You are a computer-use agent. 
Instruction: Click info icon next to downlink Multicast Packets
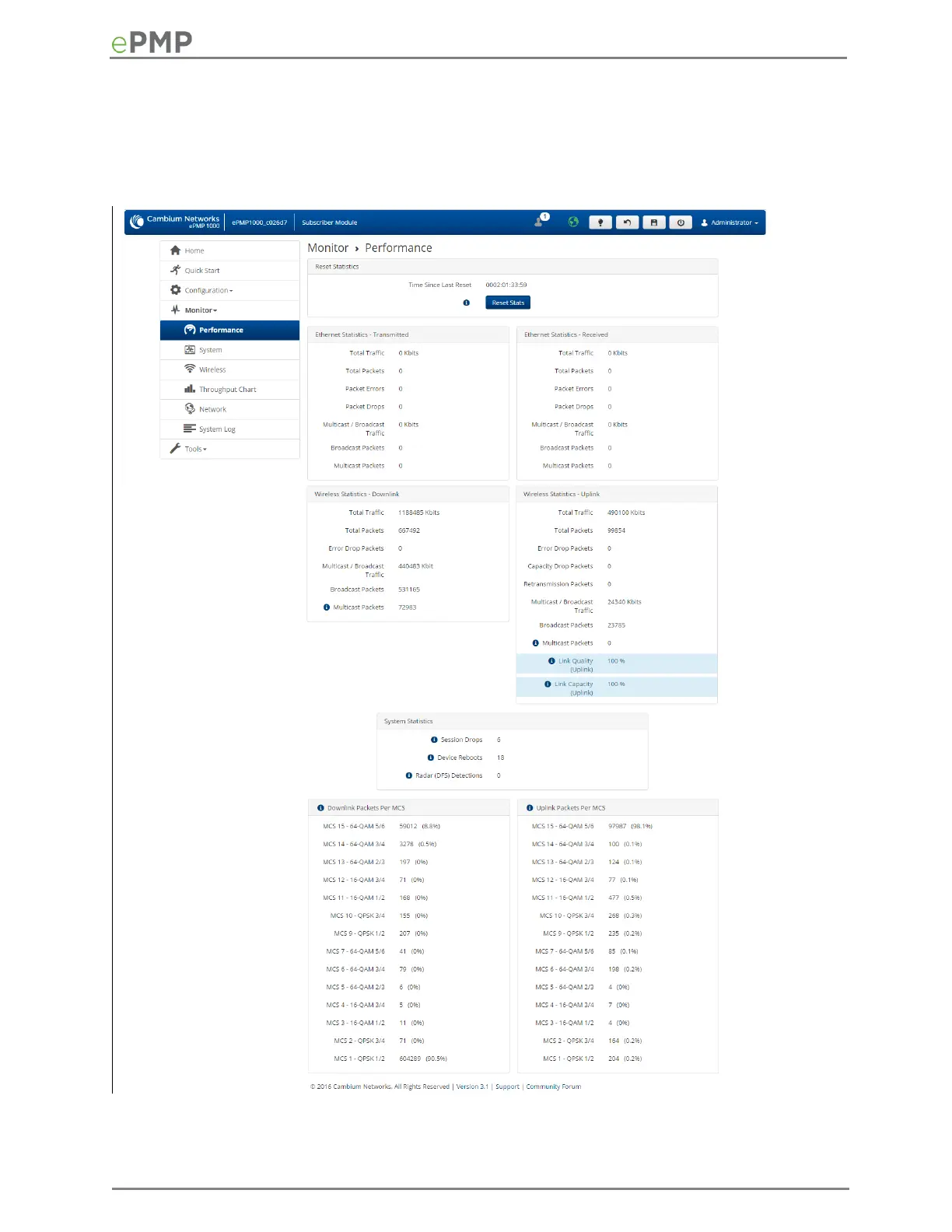tap(327, 607)
